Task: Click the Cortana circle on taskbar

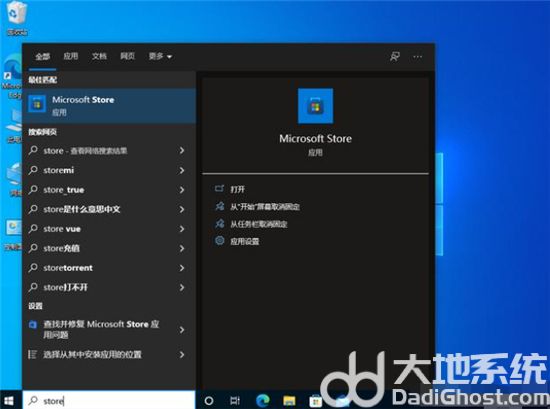Action: [209, 400]
